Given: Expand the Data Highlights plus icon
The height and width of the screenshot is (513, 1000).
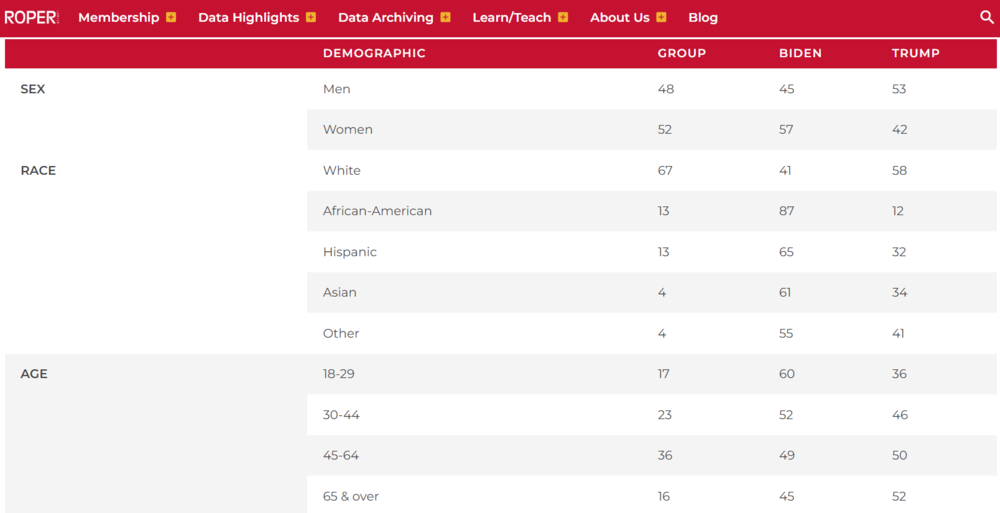Looking at the screenshot, I should pyautogui.click(x=311, y=17).
